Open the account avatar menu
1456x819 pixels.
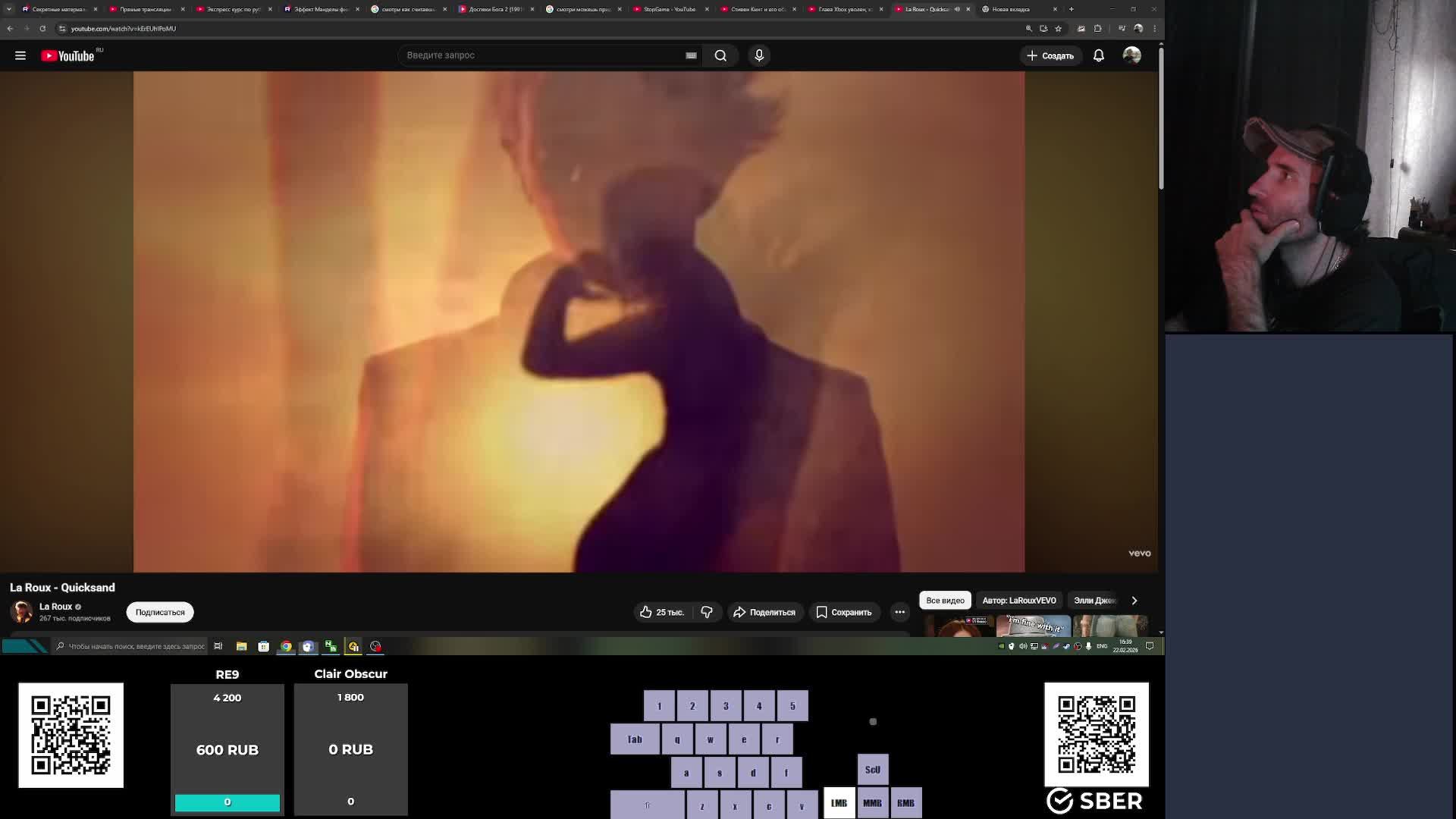point(1131,55)
